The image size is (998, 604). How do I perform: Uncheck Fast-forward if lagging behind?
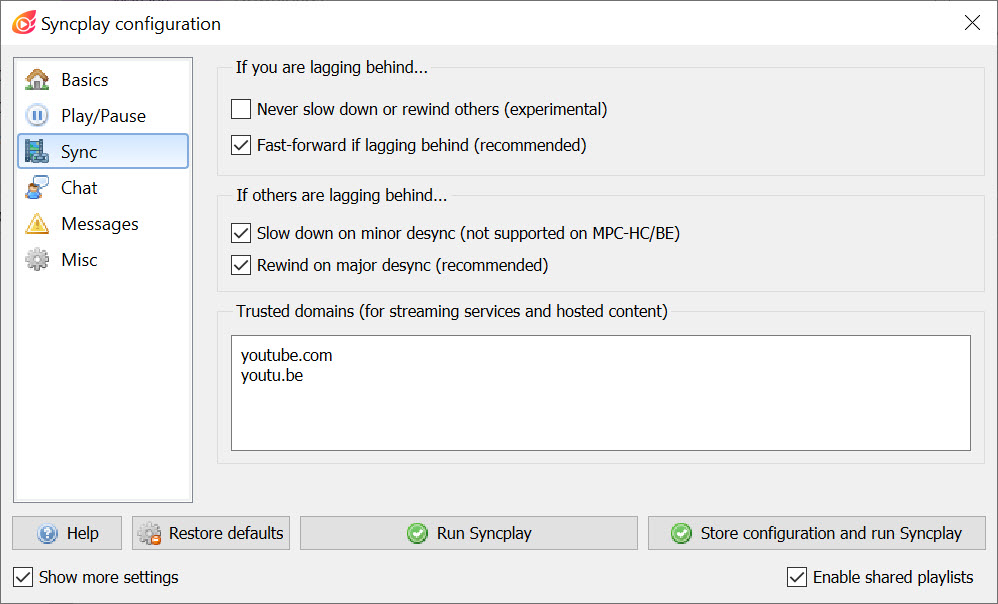tap(241, 145)
